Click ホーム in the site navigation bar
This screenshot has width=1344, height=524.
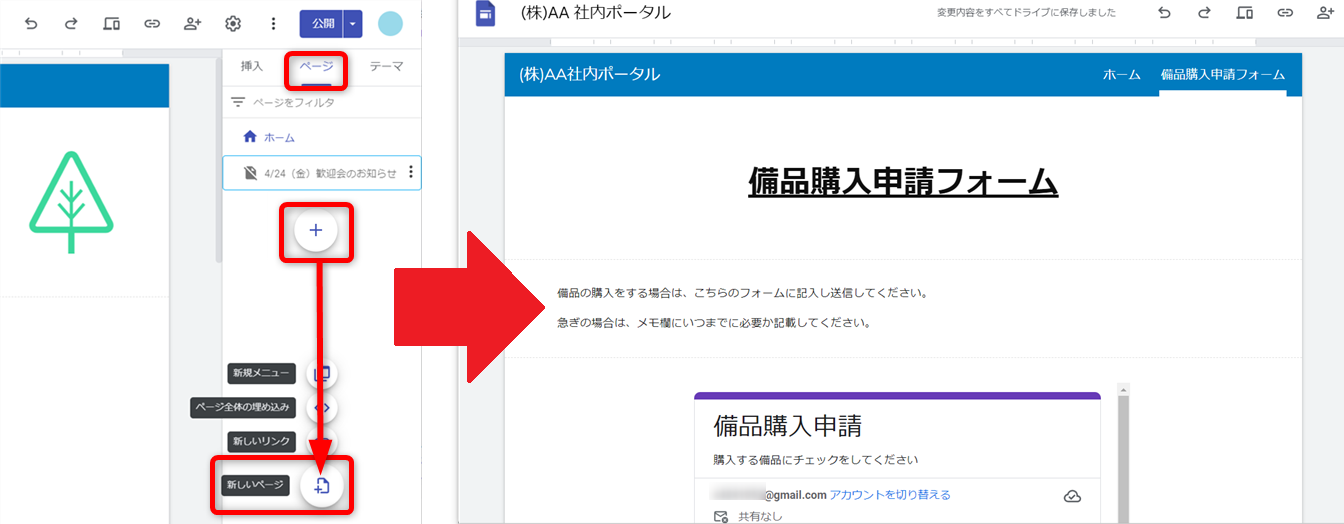(x=1121, y=75)
